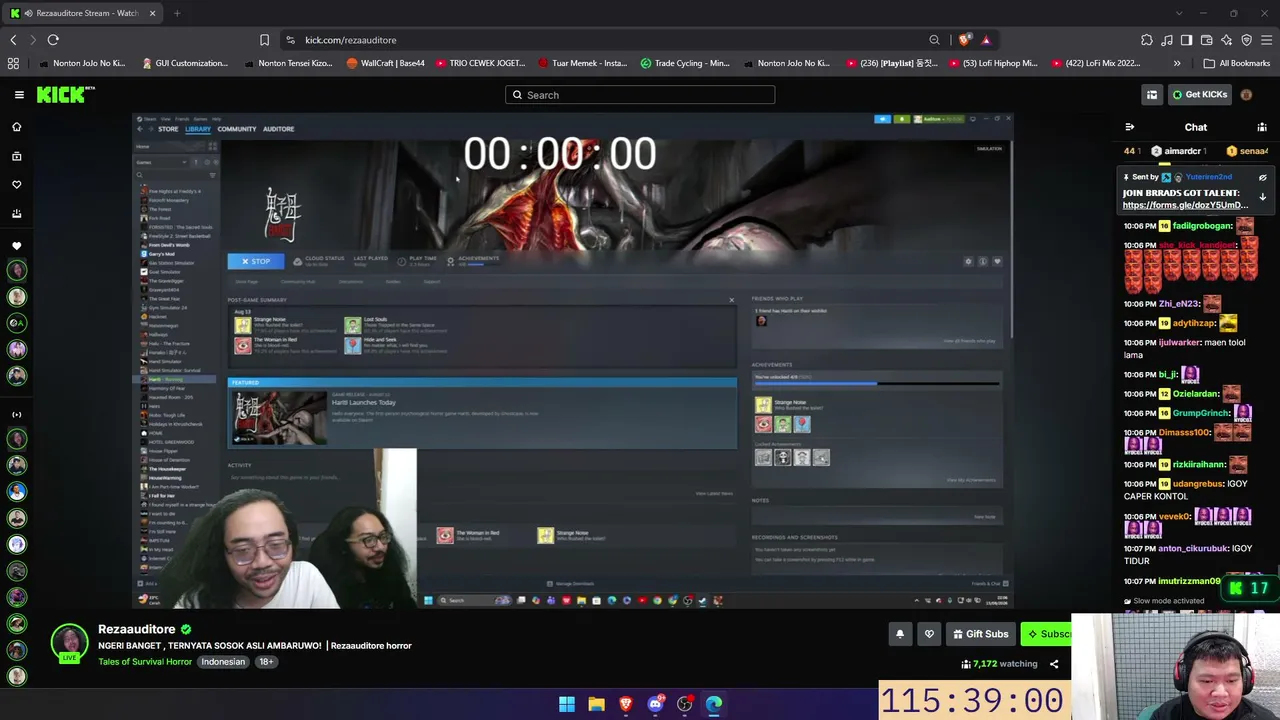
Task: Click the Gift Subs button
Action: click(980, 634)
